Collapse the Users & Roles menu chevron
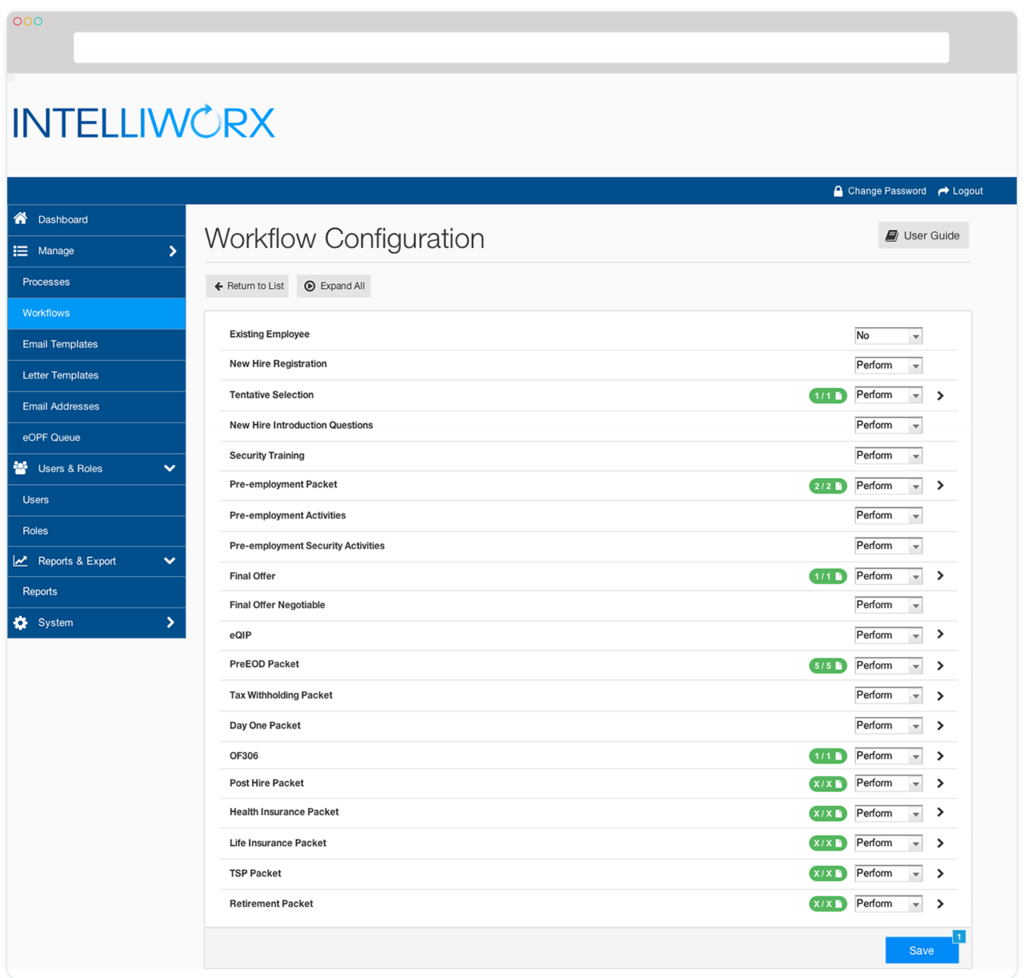Viewport: 1024px width, 978px height. tap(170, 468)
